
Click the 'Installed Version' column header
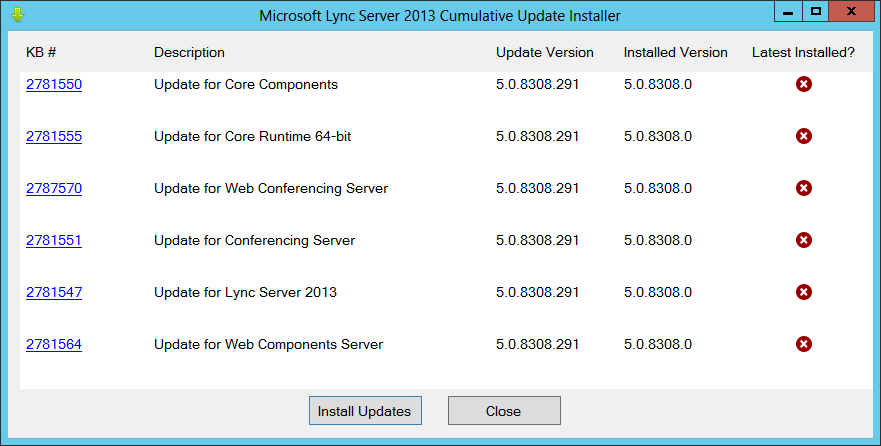point(675,52)
